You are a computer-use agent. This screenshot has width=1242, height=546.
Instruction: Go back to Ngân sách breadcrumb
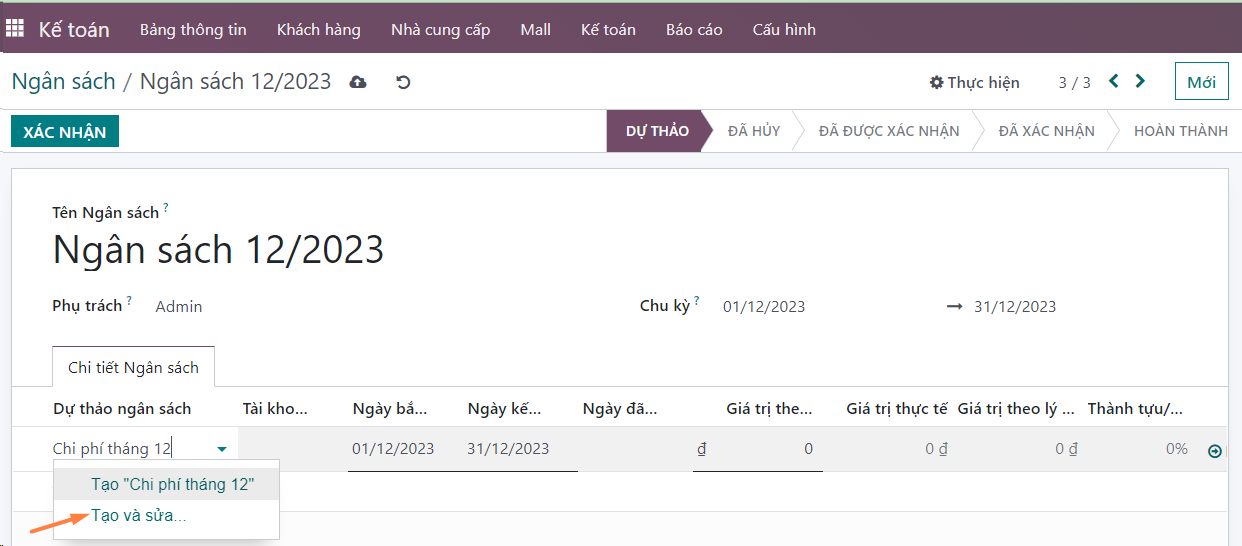64,81
